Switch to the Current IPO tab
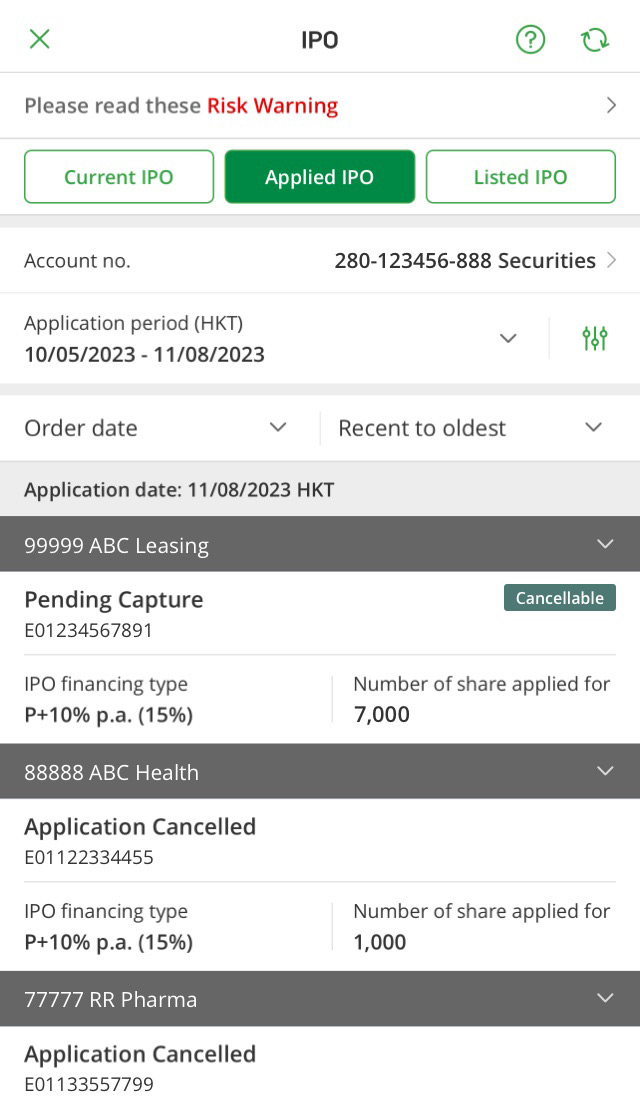The width and height of the screenshot is (640, 1100). [x=119, y=177]
